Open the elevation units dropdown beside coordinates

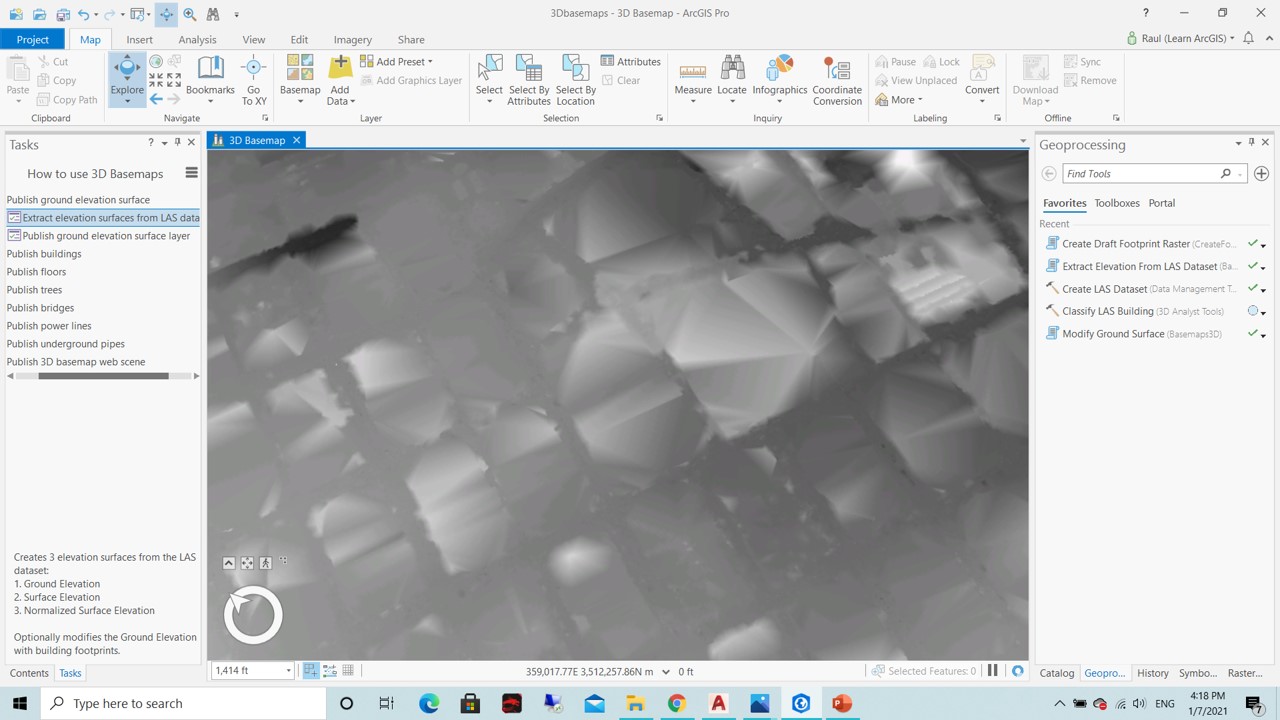click(x=665, y=671)
